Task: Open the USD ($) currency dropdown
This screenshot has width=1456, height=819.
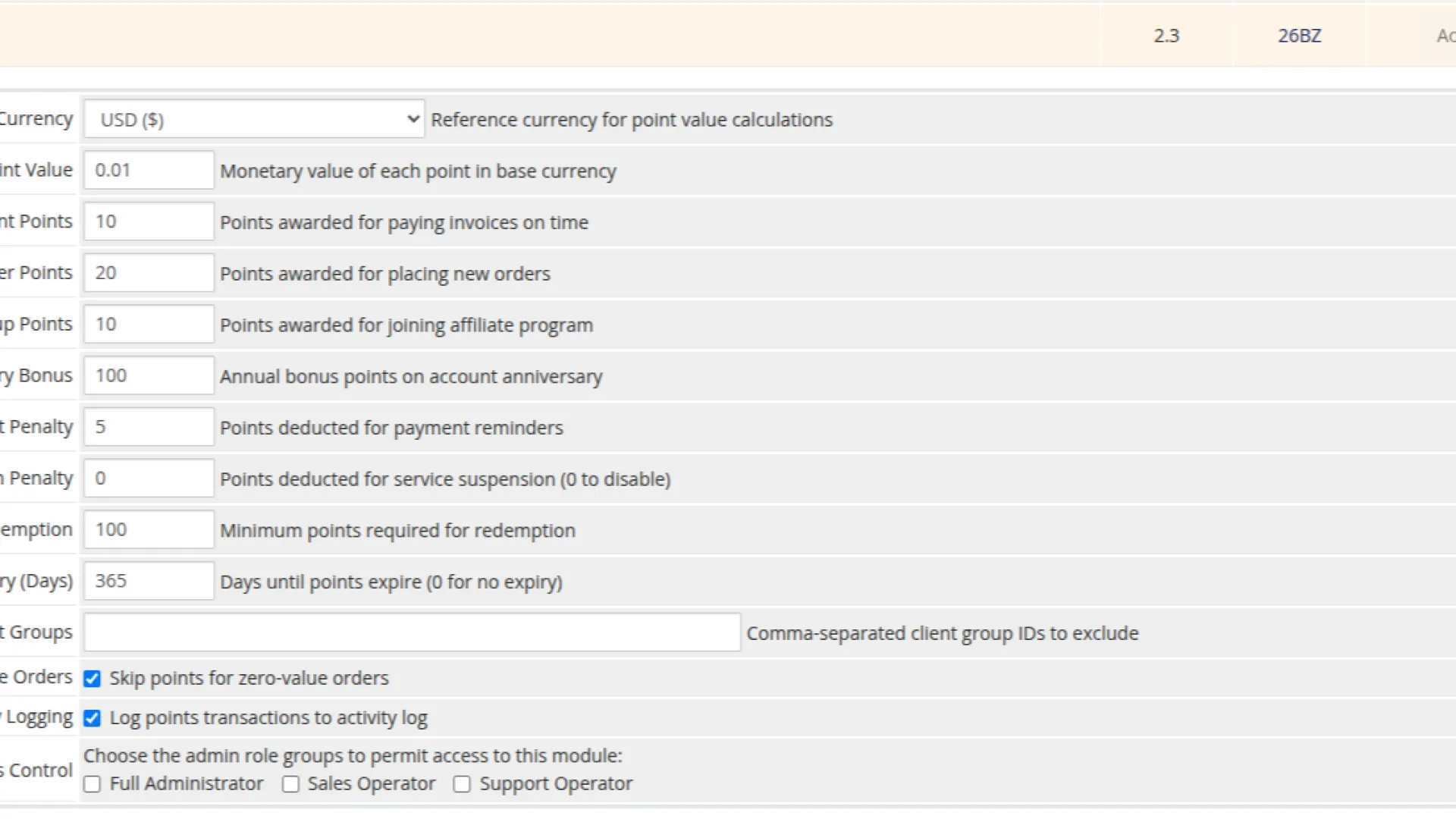Action: point(253,120)
